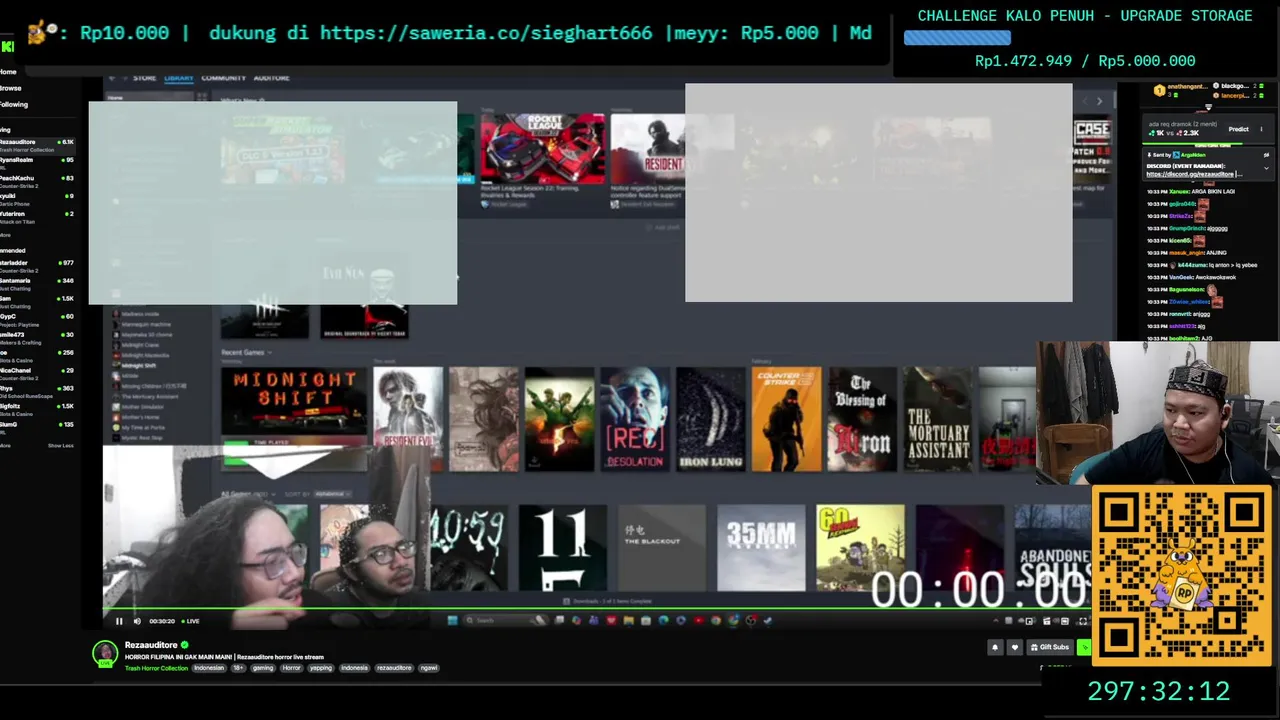The height and width of the screenshot is (720, 1280).
Task: Unpin the pinned chat message icon
Action: coord(1266,155)
